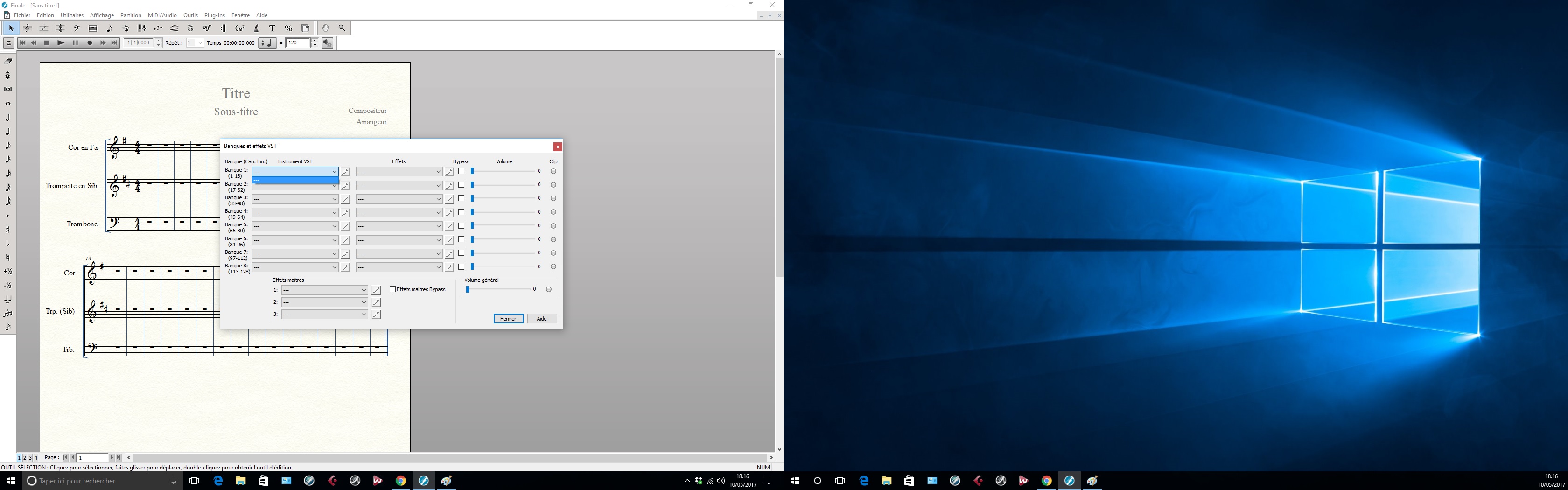
Task: Choose the Chord (CM7) tool
Action: (240, 28)
